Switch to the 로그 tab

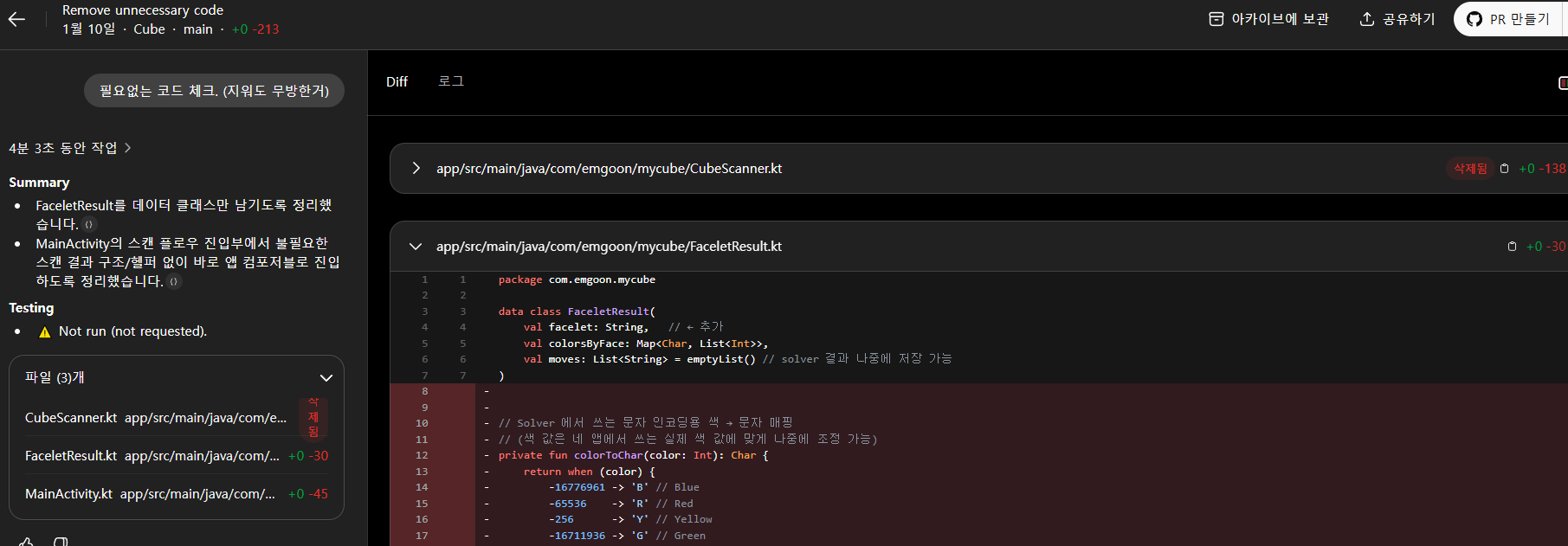[x=450, y=81]
